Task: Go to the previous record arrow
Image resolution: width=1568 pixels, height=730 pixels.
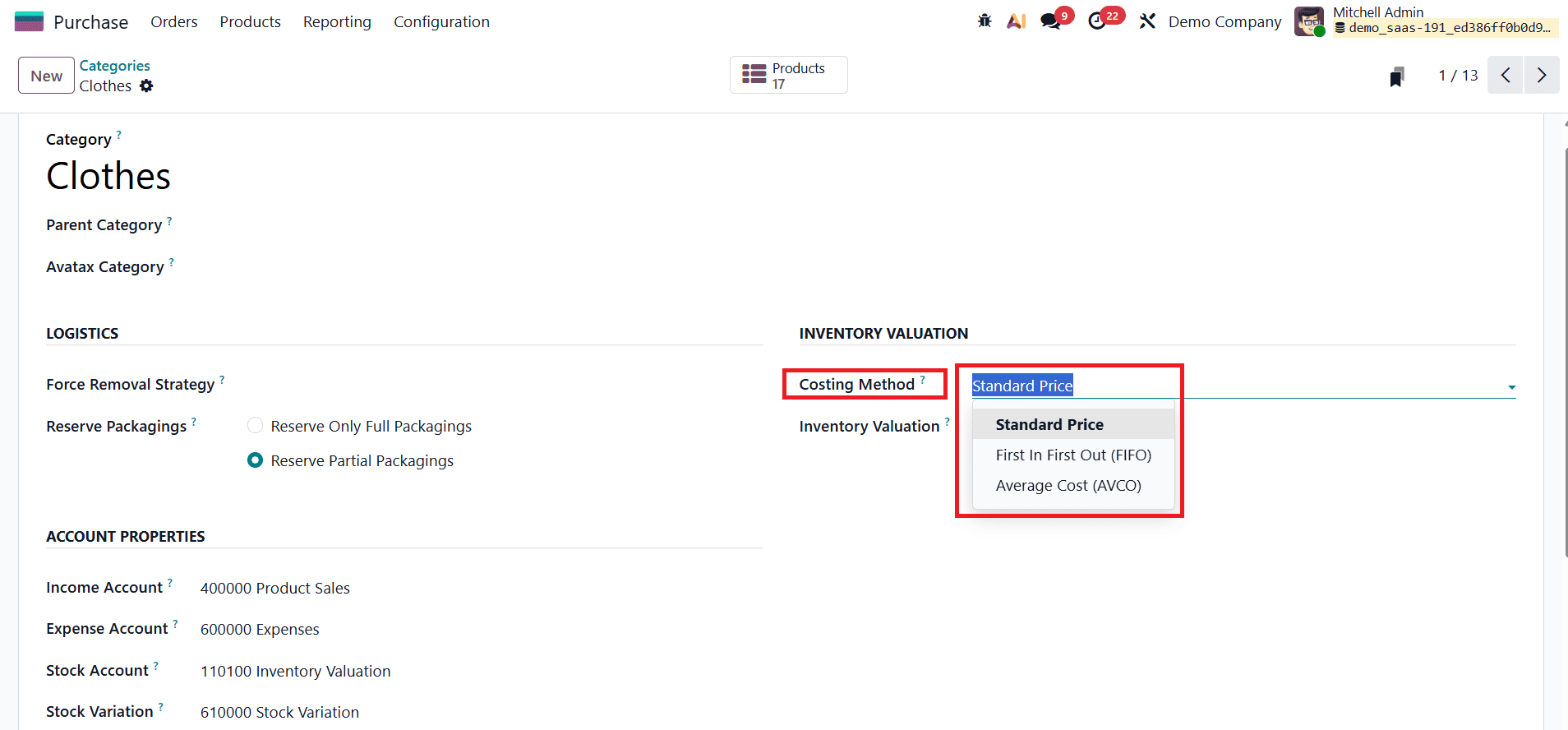Action: [x=1506, y=76]
